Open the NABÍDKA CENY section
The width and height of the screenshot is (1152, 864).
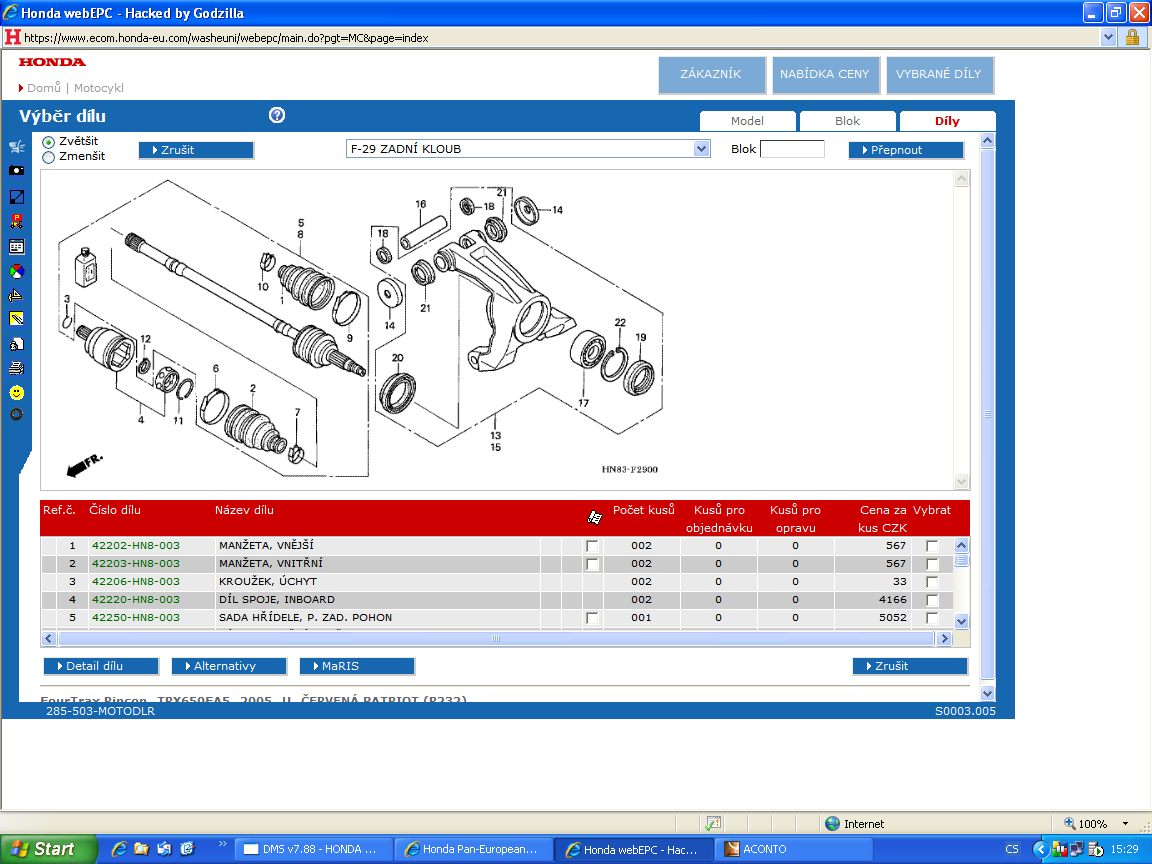click(x=825, y=74)
